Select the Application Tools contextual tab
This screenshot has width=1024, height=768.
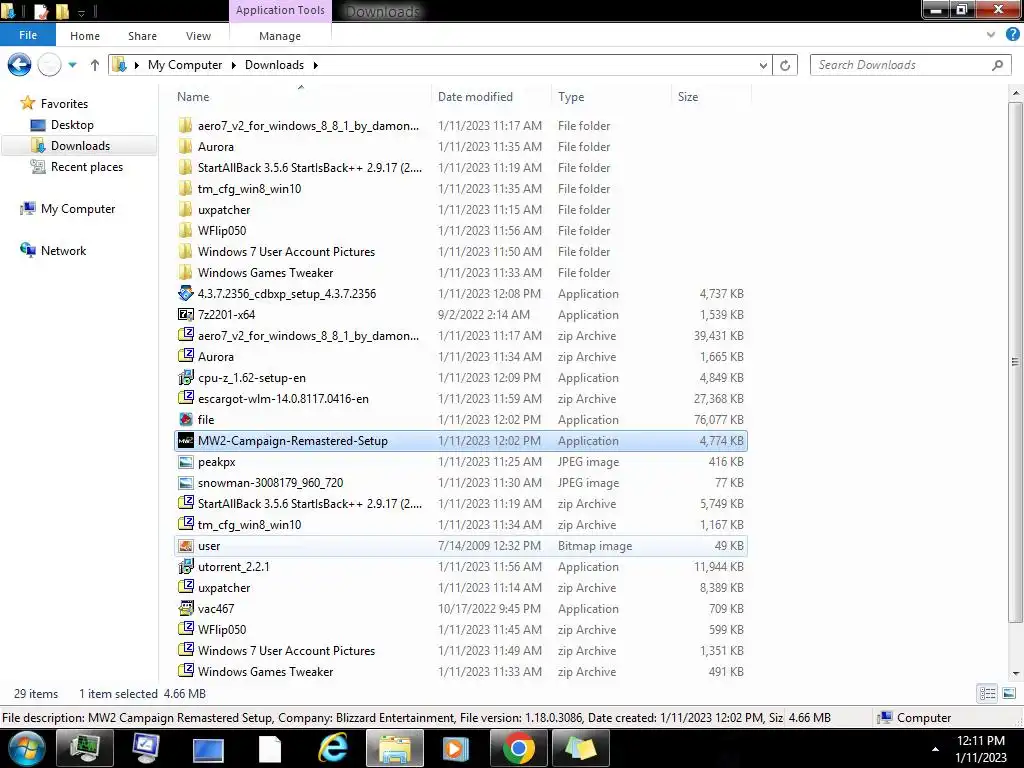tap(280, 10)
